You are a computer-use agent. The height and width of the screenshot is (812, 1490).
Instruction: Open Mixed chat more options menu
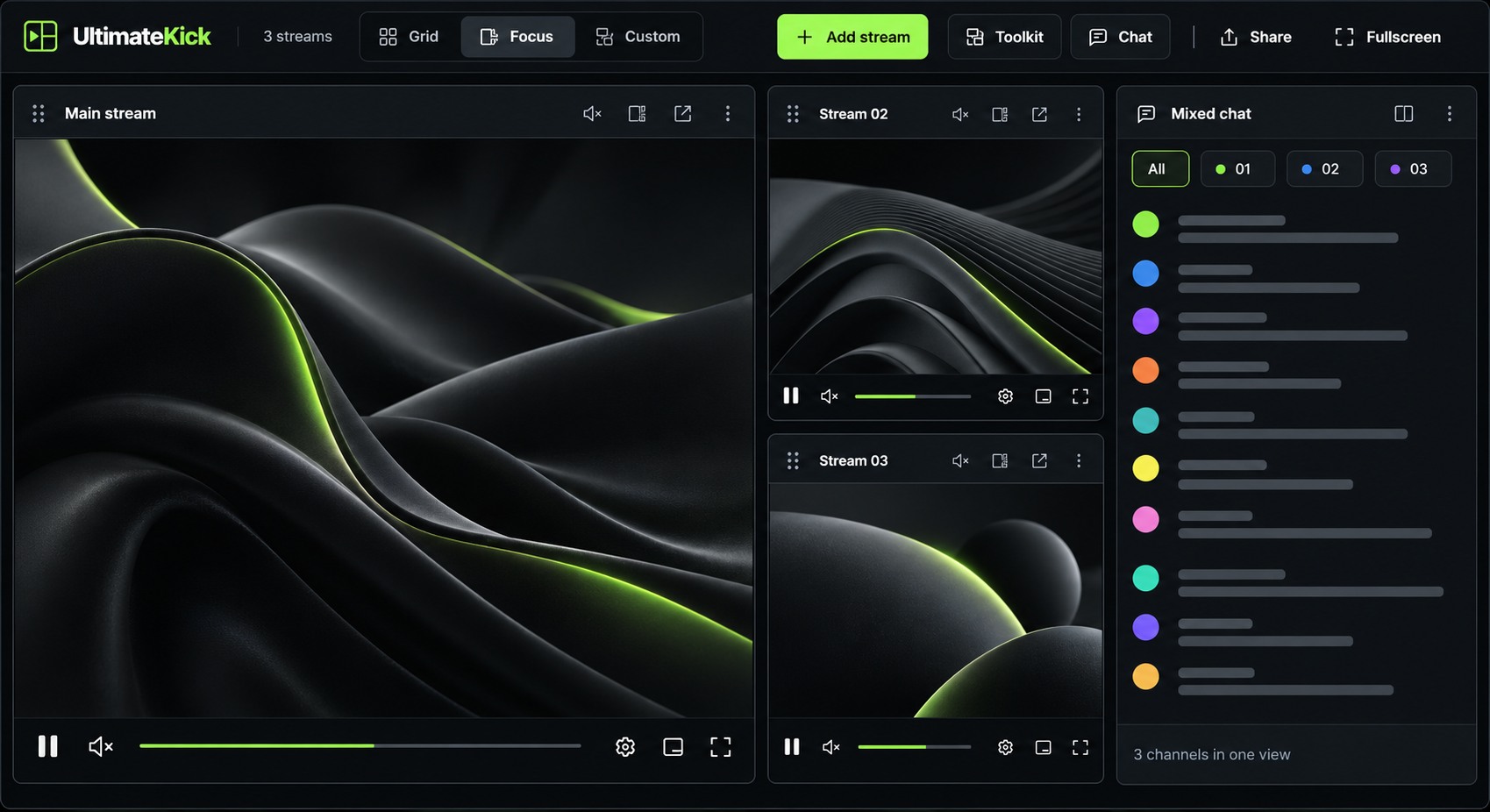coord(1449,113)
